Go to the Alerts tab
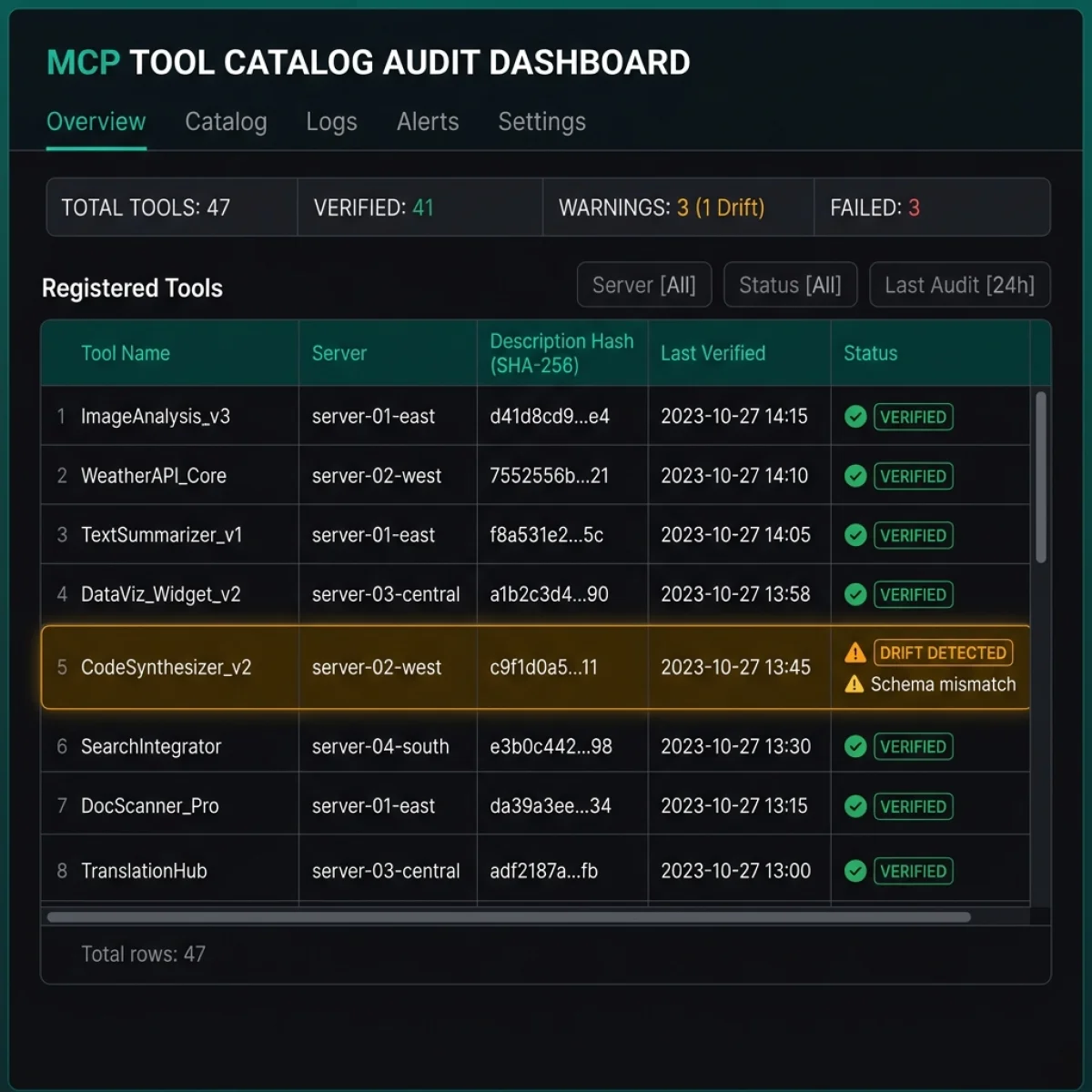 point(428,122)
